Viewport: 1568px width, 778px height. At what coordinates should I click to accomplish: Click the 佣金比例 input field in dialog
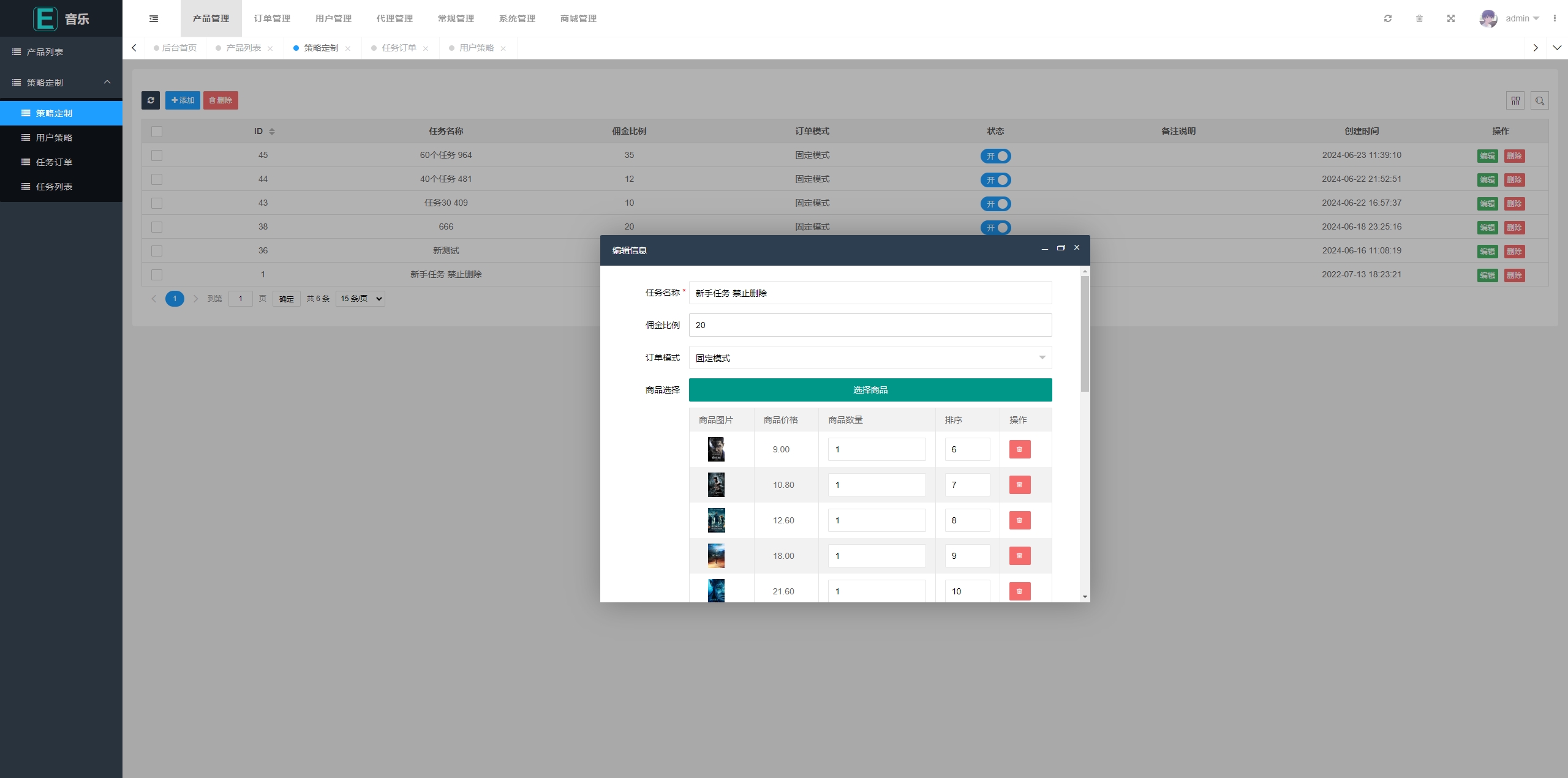(x=870, y=325)
